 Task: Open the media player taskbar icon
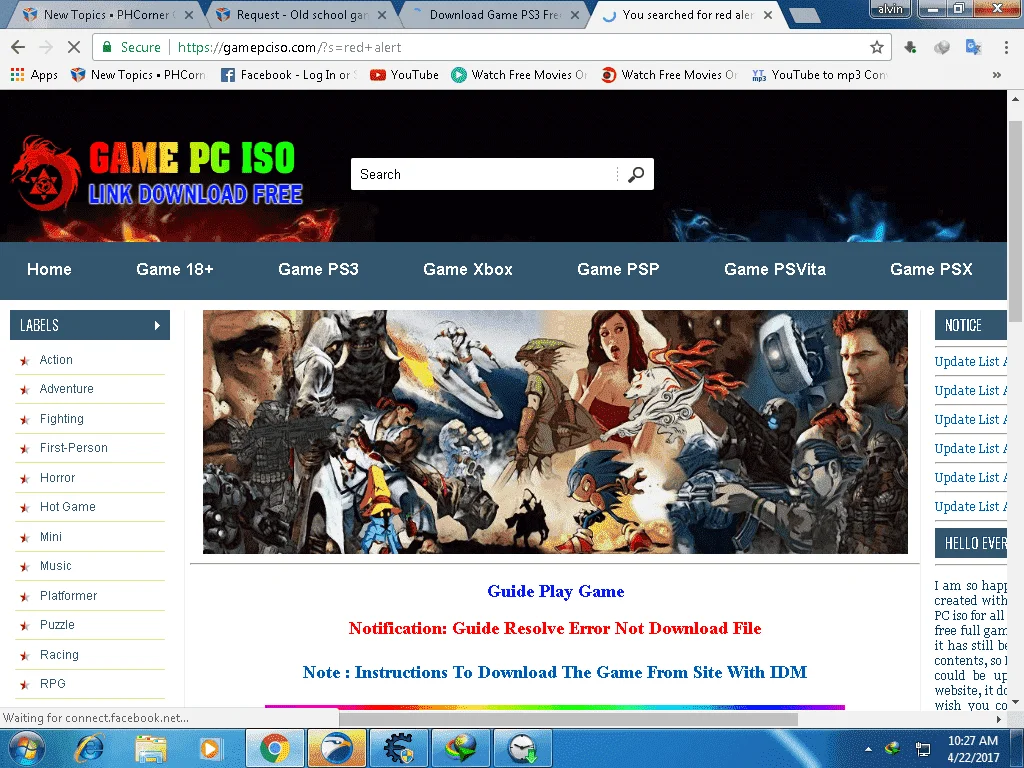pos(210,748)
